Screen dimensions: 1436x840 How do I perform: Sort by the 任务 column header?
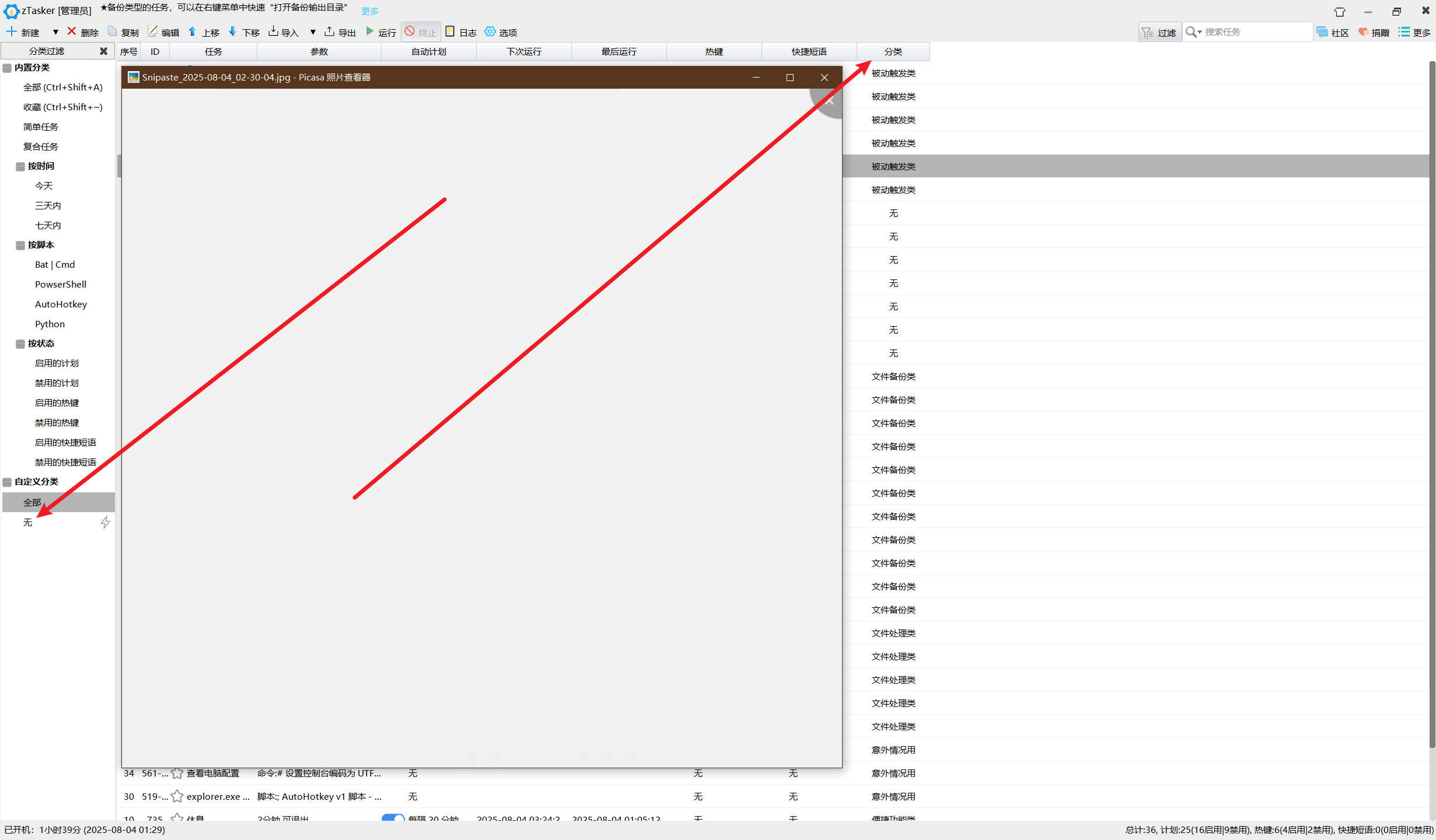213,52
